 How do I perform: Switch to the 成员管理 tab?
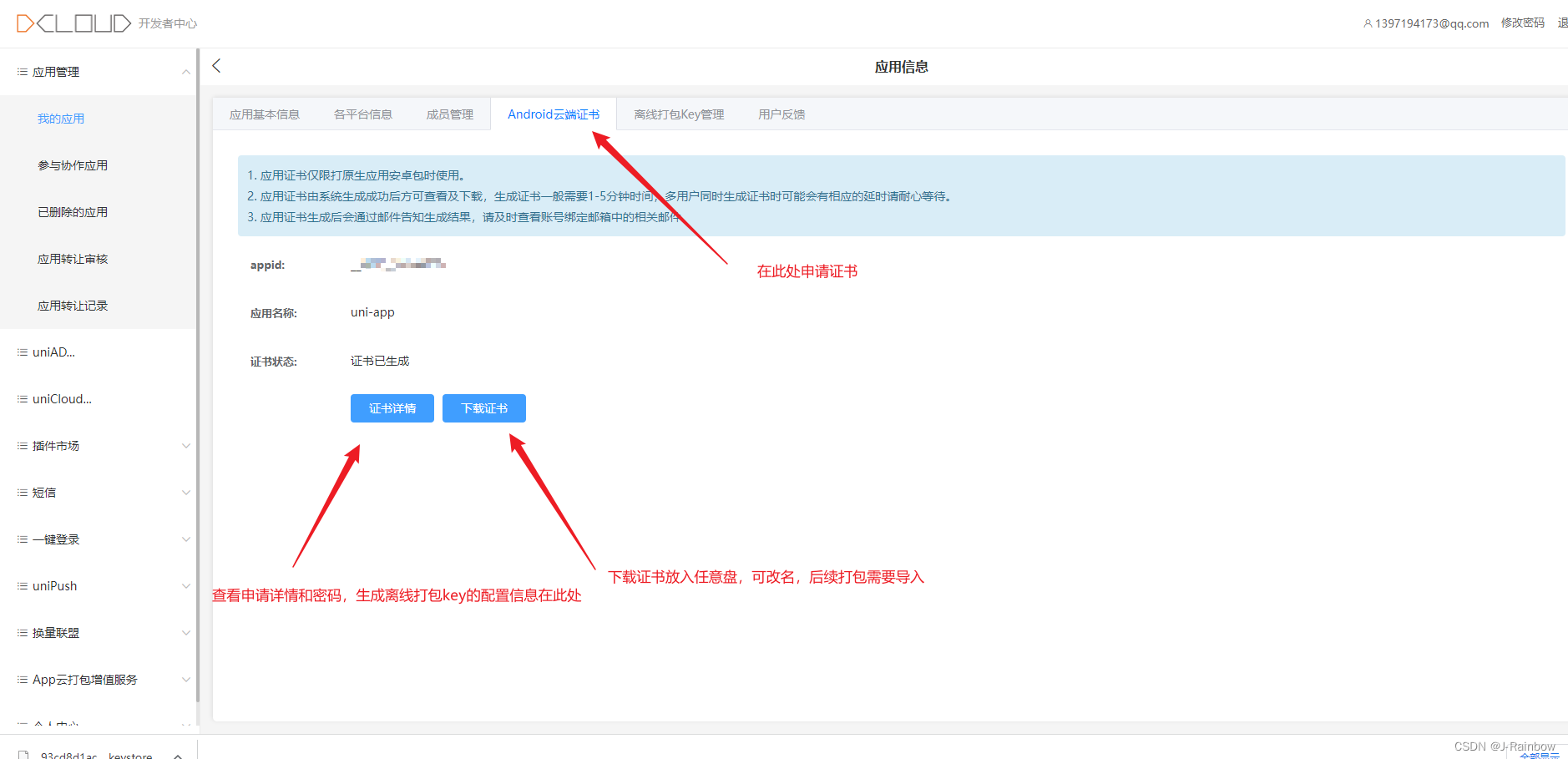coord(450,114)
